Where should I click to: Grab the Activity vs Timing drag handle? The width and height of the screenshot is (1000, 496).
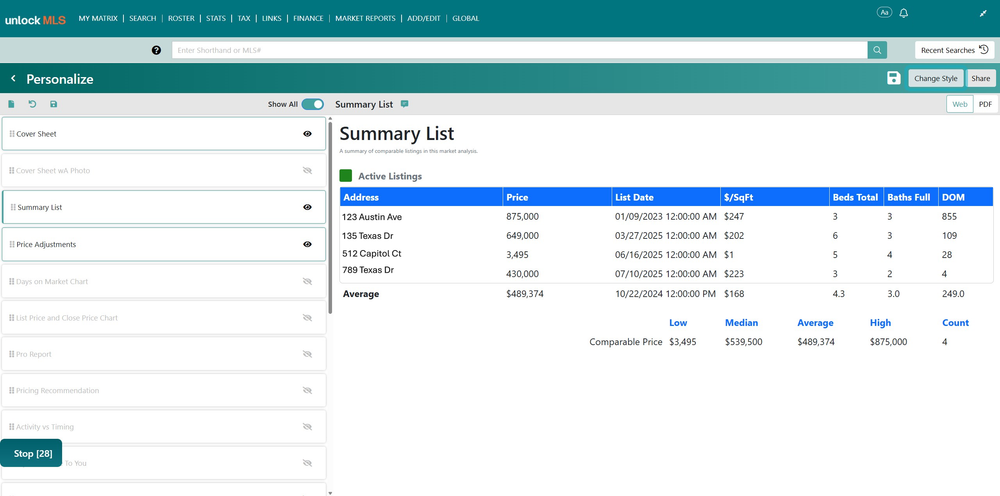pyautogui.click(x=12, y=427)
